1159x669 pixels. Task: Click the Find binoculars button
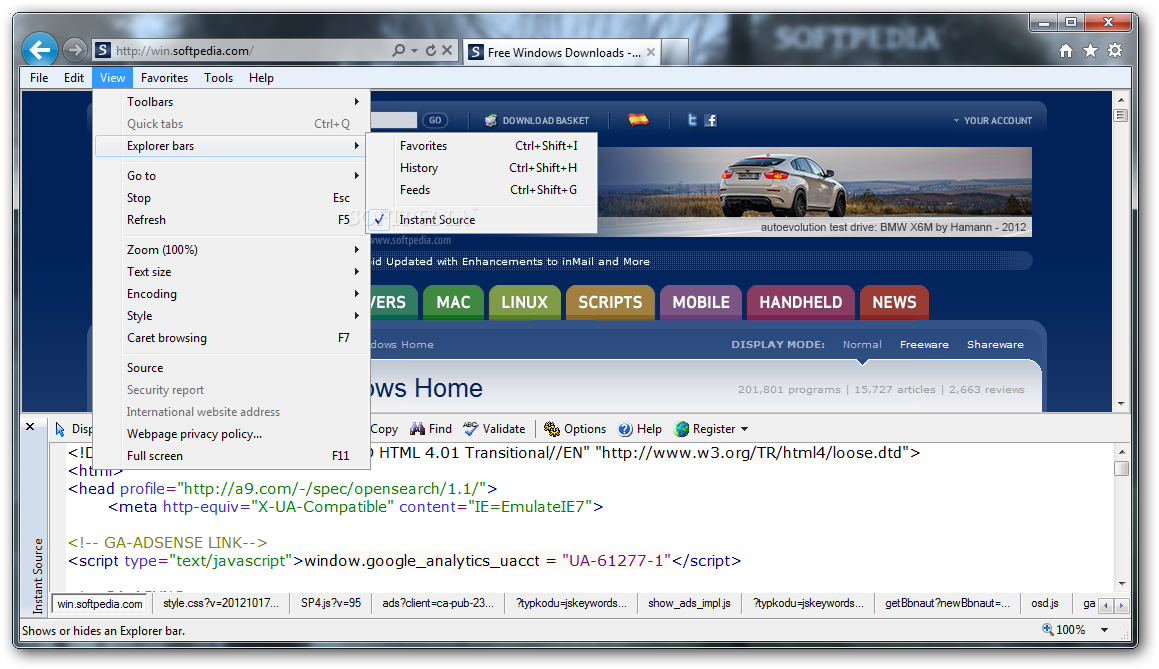point(431,429)
